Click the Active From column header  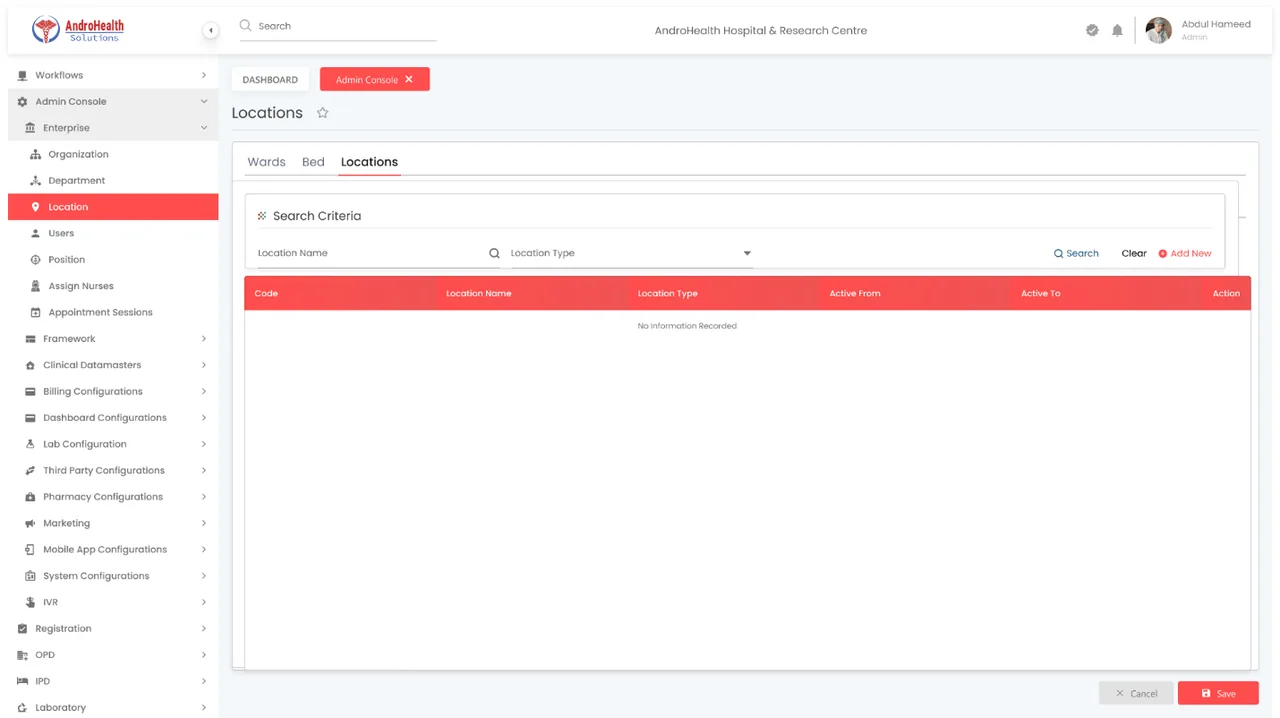855,293
